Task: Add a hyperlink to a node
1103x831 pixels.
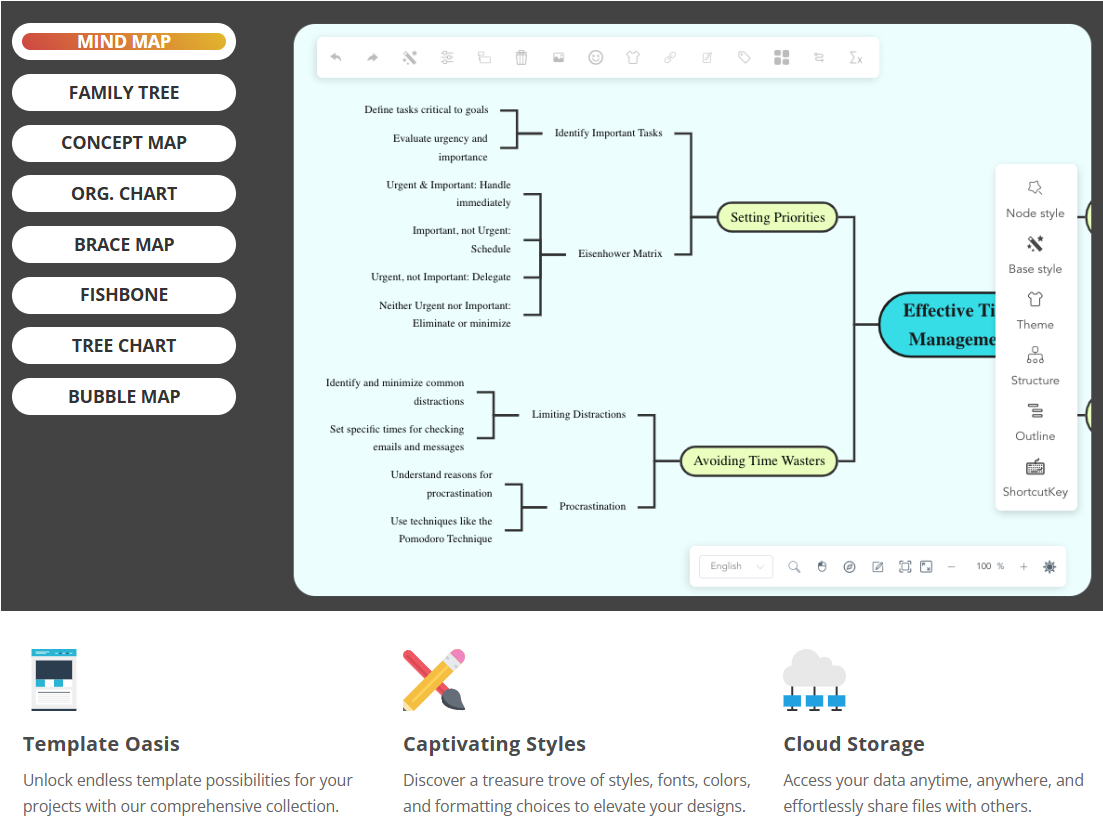Action: [x=669, y=57]
